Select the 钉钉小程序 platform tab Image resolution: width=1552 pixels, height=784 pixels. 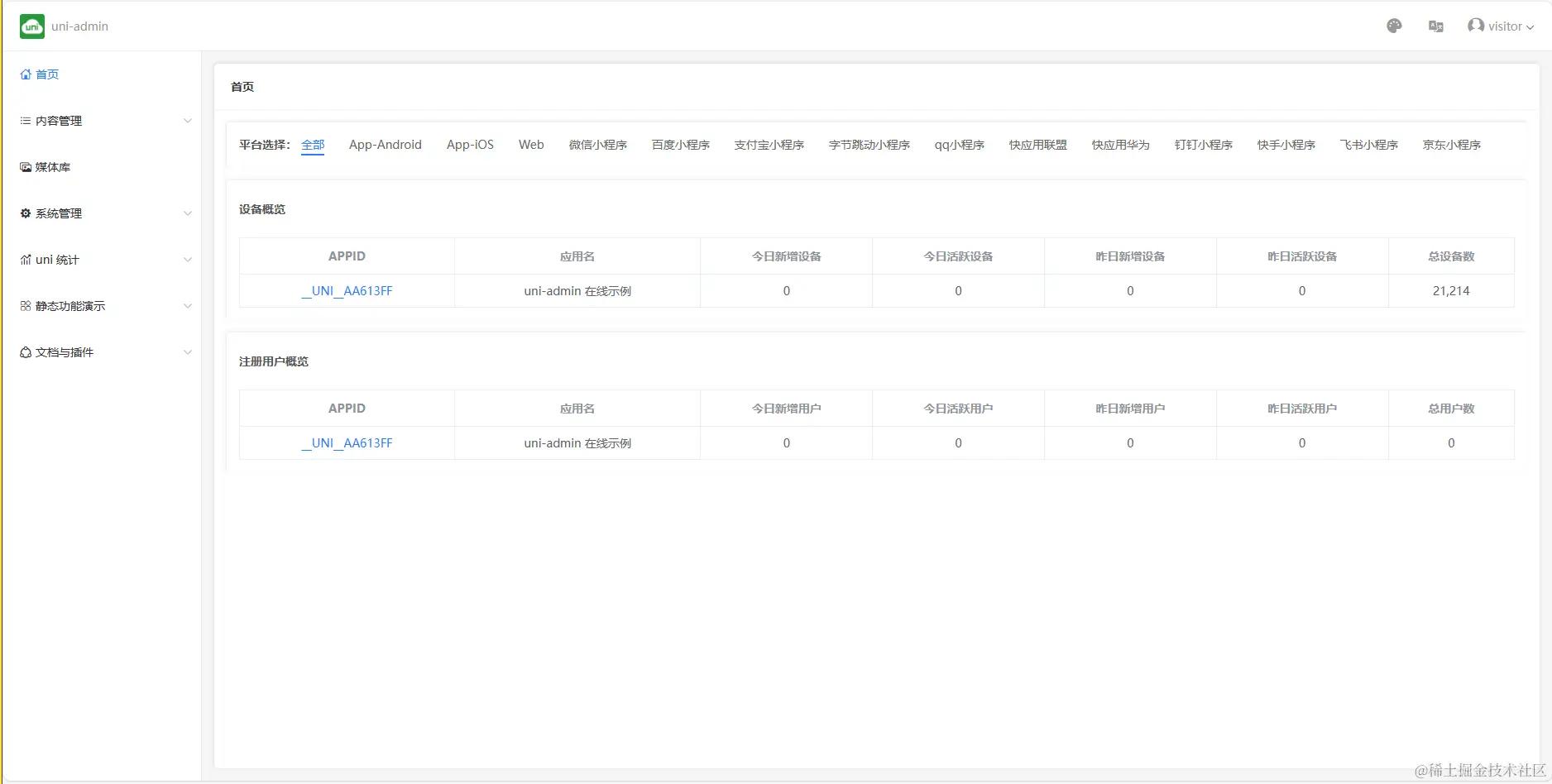1204,145
